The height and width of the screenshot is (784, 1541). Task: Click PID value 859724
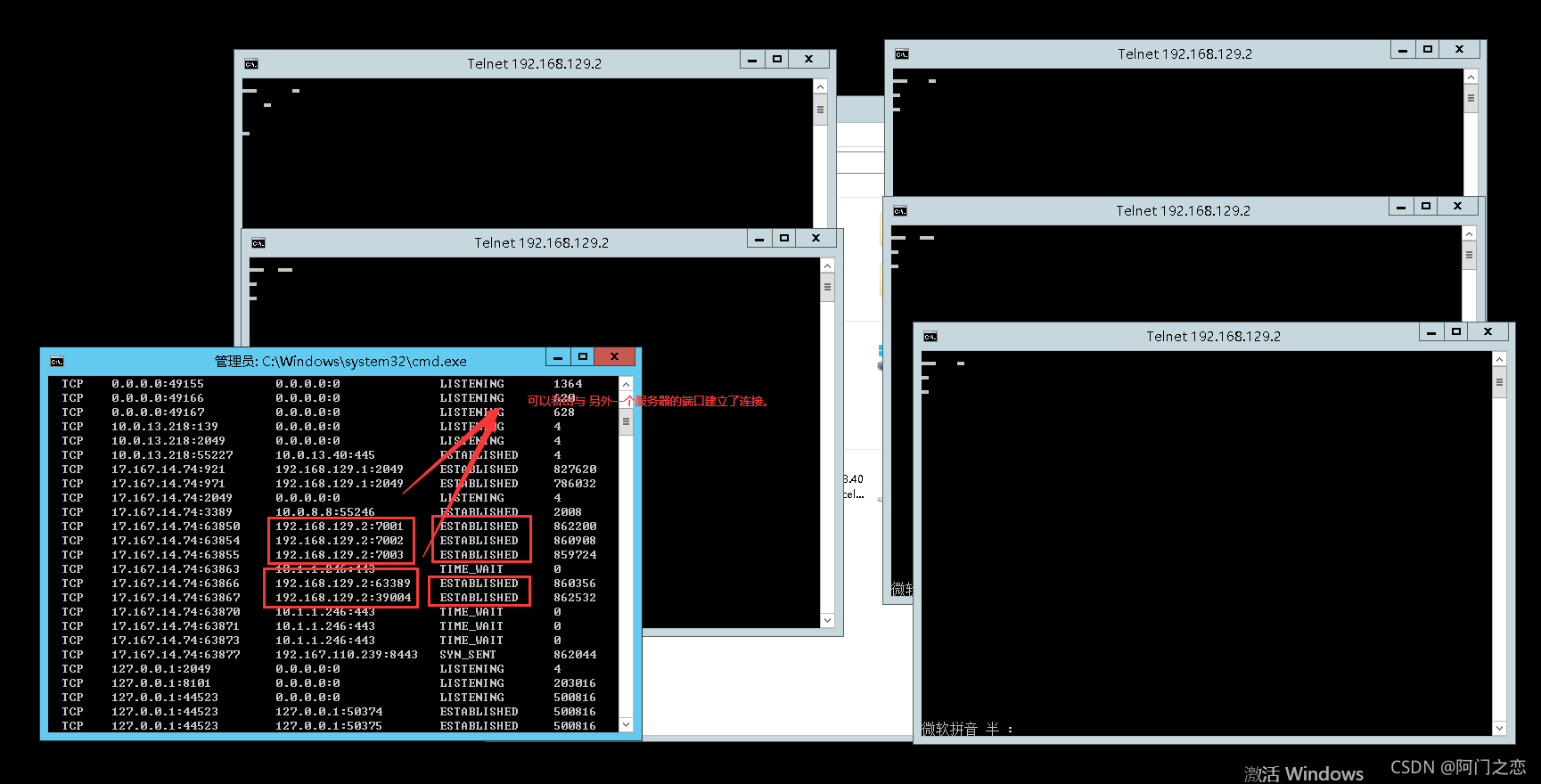575,555
